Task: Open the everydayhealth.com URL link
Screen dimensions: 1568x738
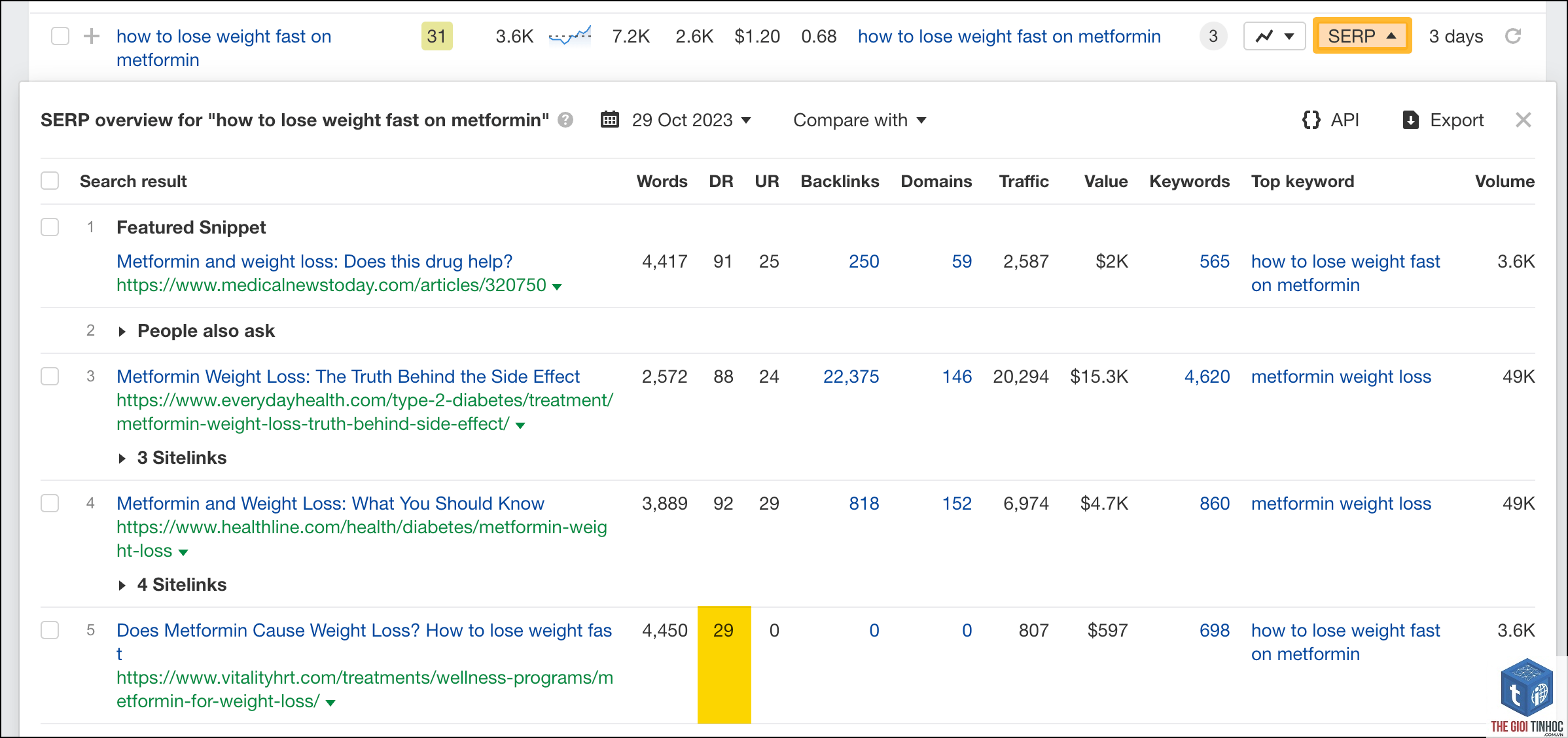Action: (365, 412)
